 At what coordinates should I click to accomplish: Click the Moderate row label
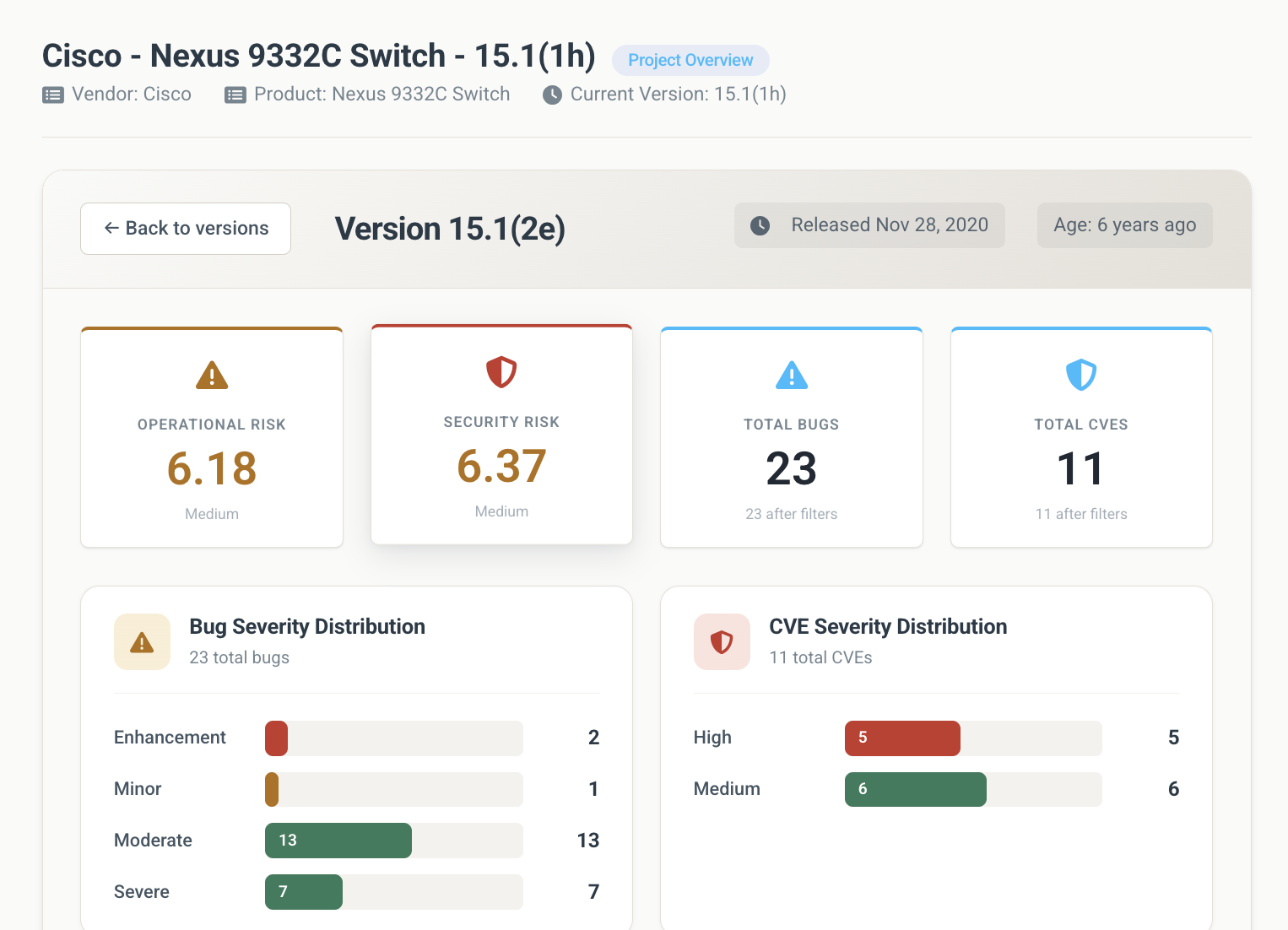(153, 841)
